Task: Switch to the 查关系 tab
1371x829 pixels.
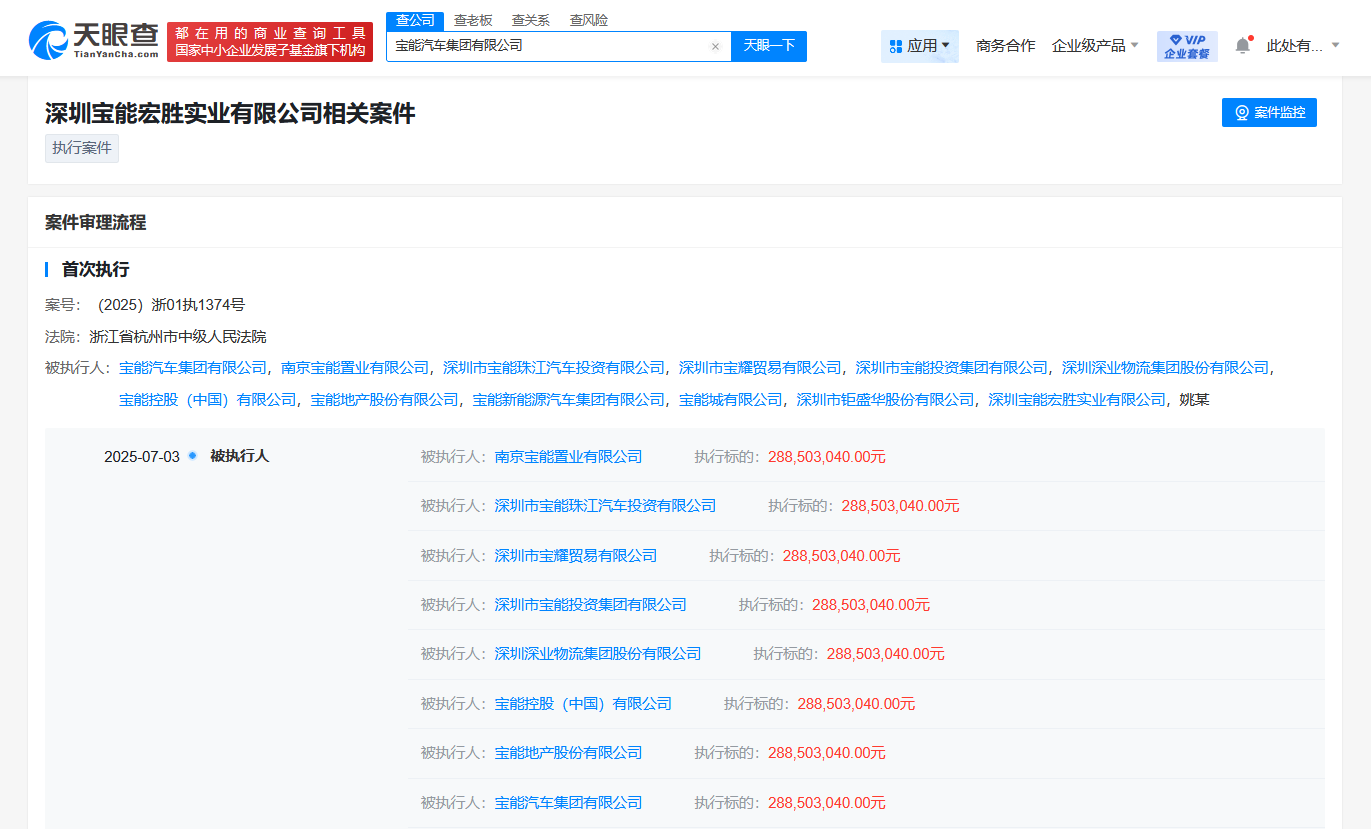Action: pyautogui.click(x=531, y=20)
